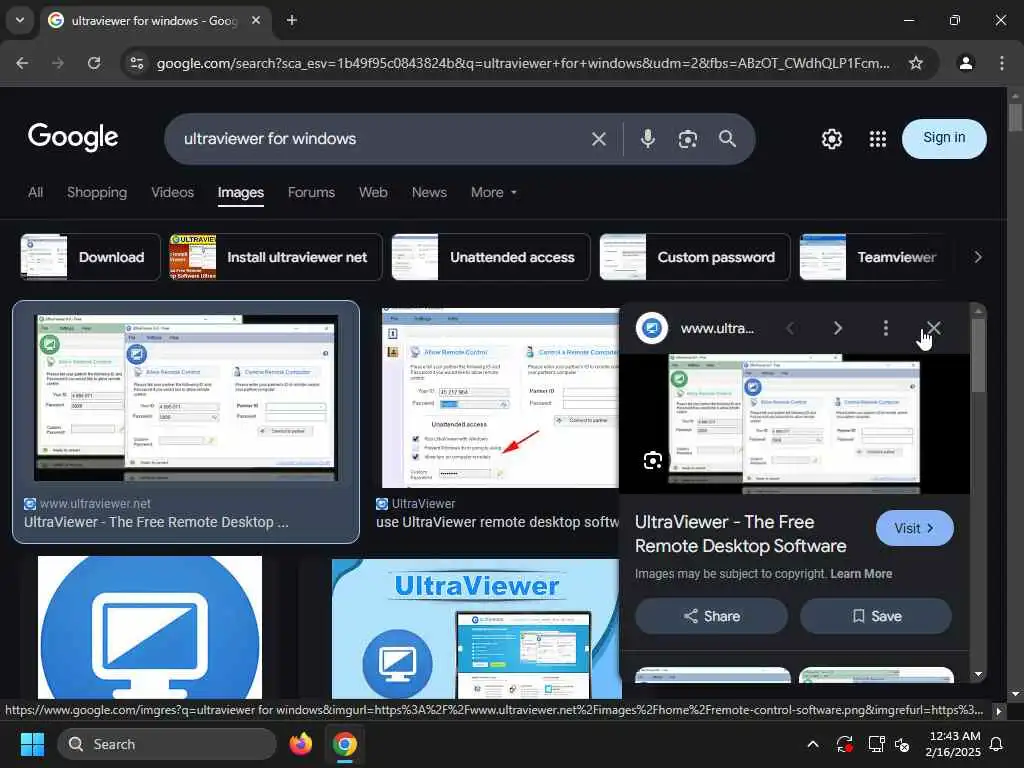
Task: Search inside image with lens icon
Action: pos(652,460)
